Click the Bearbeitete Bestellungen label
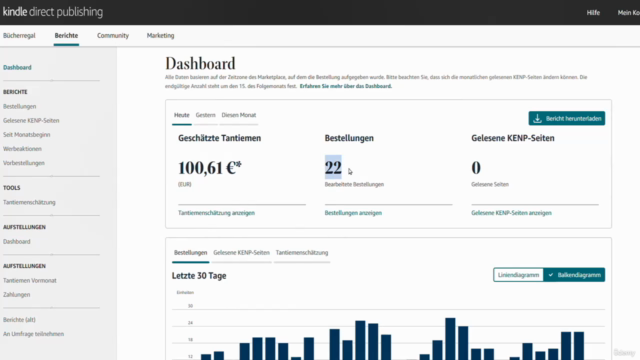This screenshot has height=360, width=640. 354,184
